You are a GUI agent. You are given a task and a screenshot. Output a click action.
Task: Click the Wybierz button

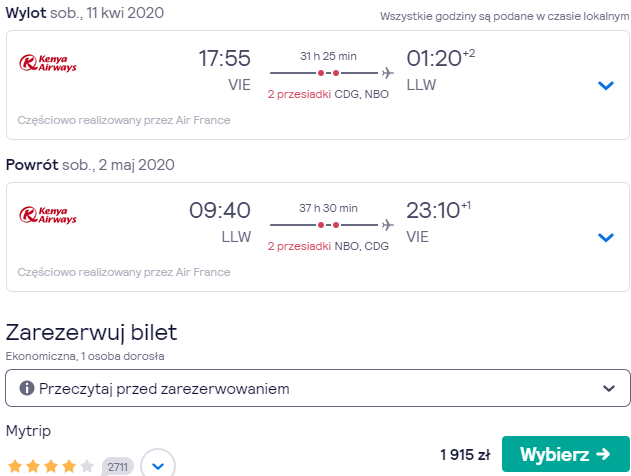565,454
